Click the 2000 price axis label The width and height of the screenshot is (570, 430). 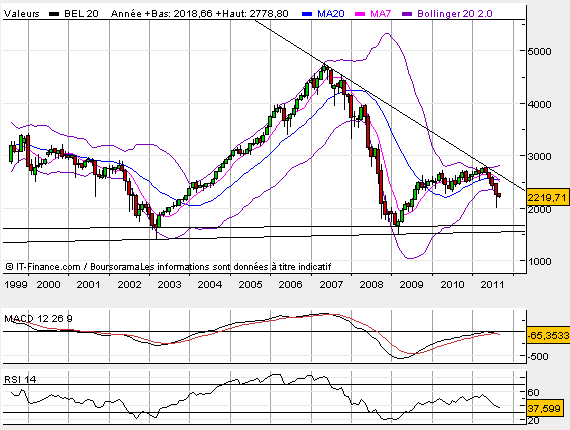(x=539, y=209)
